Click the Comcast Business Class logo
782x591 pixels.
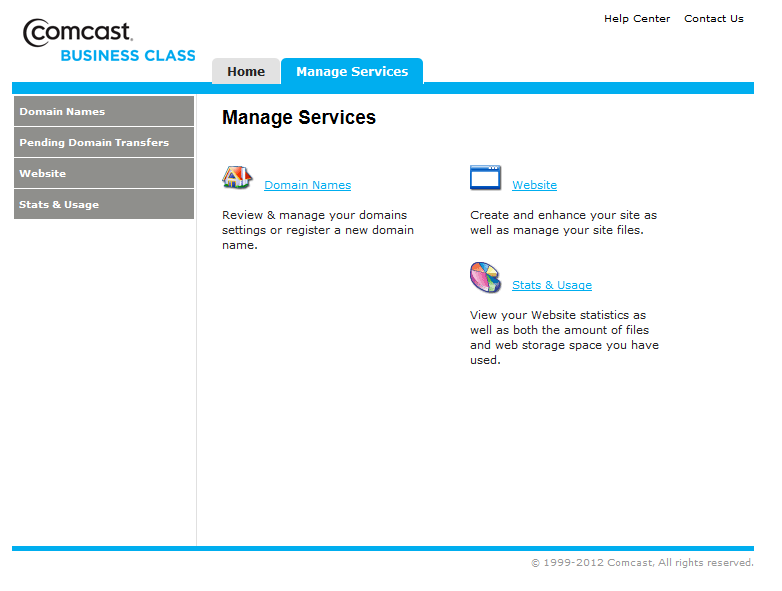tap(109, 40)
